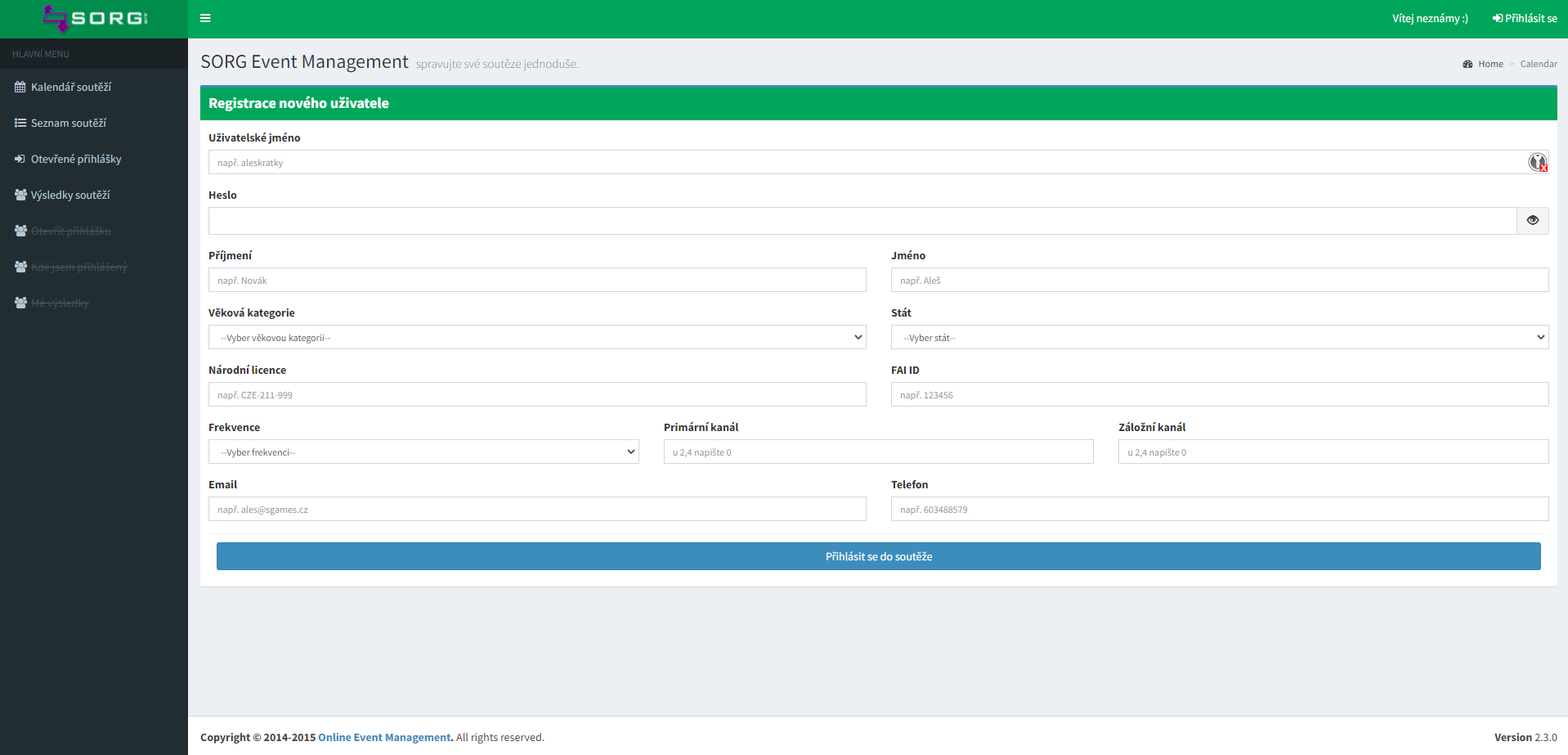Open Výsledky soutěží menu item
This screenshot has width=1568, height=755.
point(94,195)
